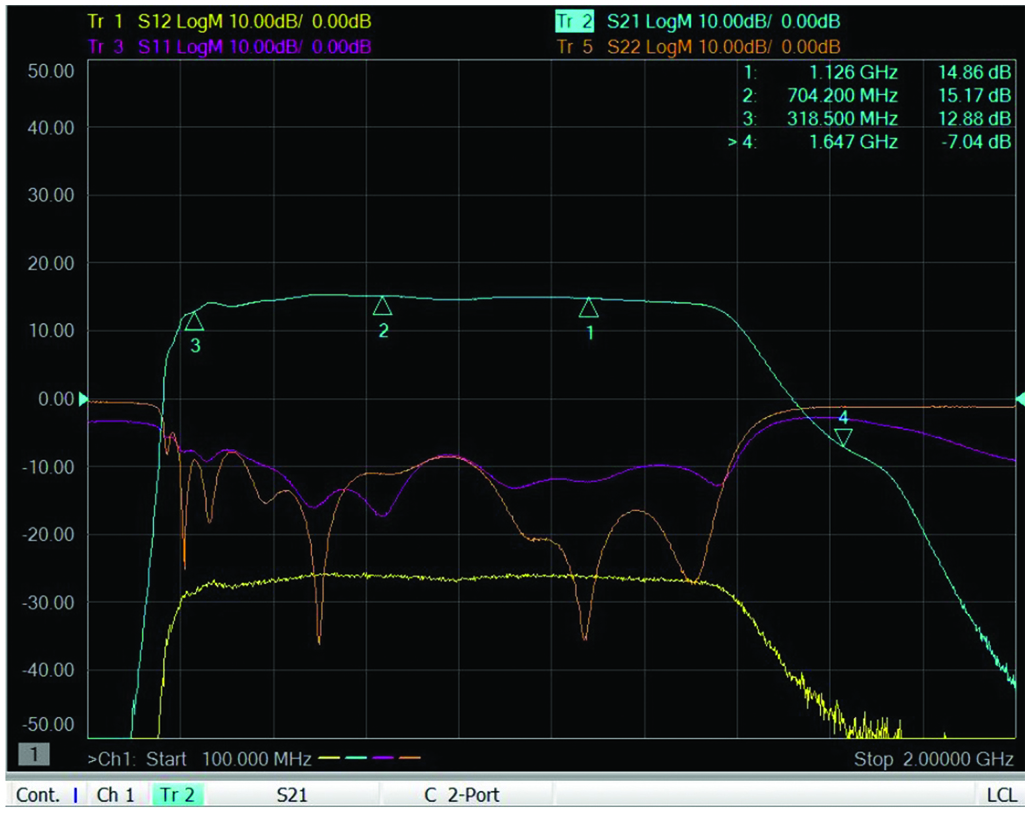Screen dimensions: 1030x813
Task: Select marker 2 triangle near 704 MHz
Action: point(382,306)
